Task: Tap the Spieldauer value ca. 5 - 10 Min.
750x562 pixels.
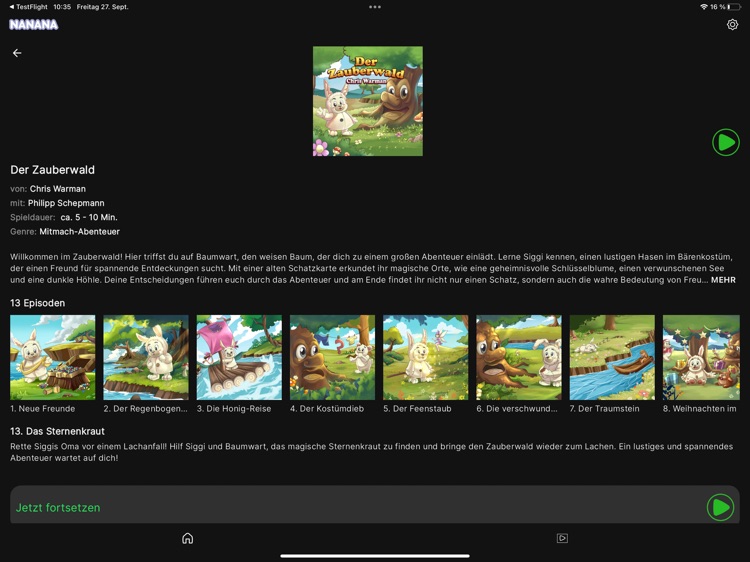Action: pos(89,217)
